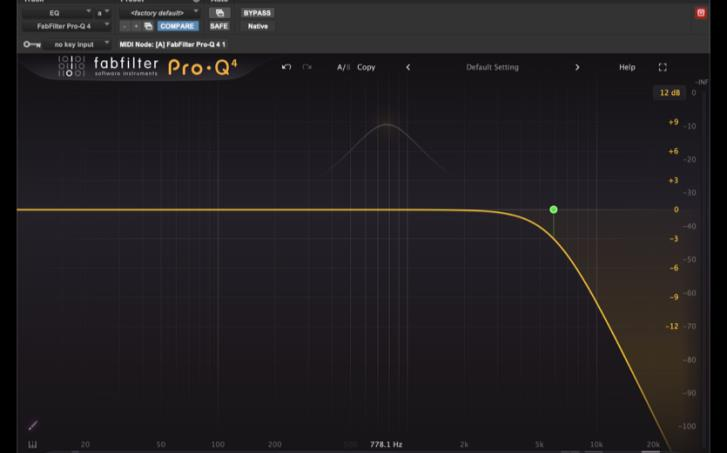Select next preset plus button
The image size is (727, 453).
(136, 26)
